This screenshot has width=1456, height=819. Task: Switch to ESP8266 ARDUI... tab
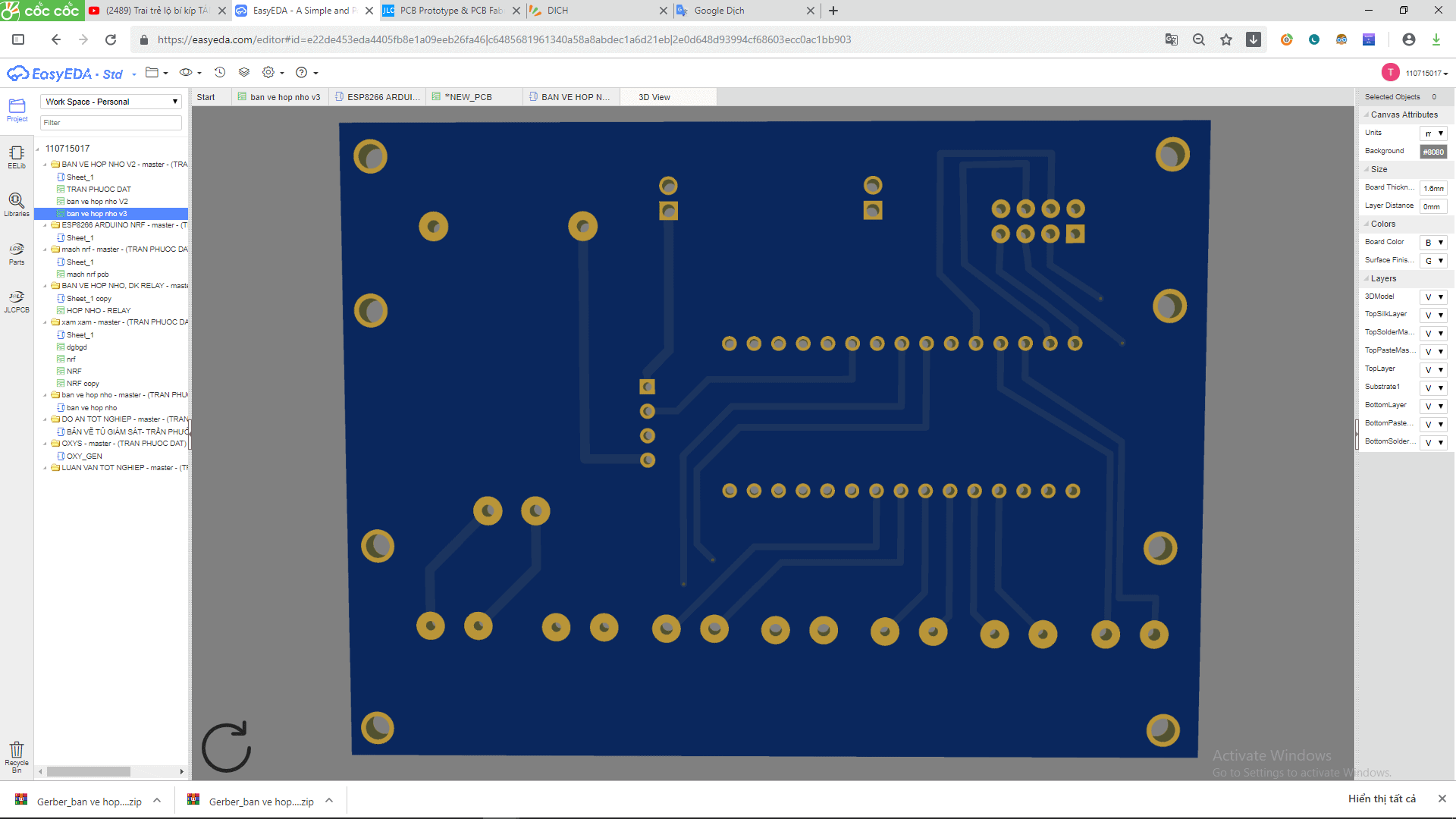point(377,97)
